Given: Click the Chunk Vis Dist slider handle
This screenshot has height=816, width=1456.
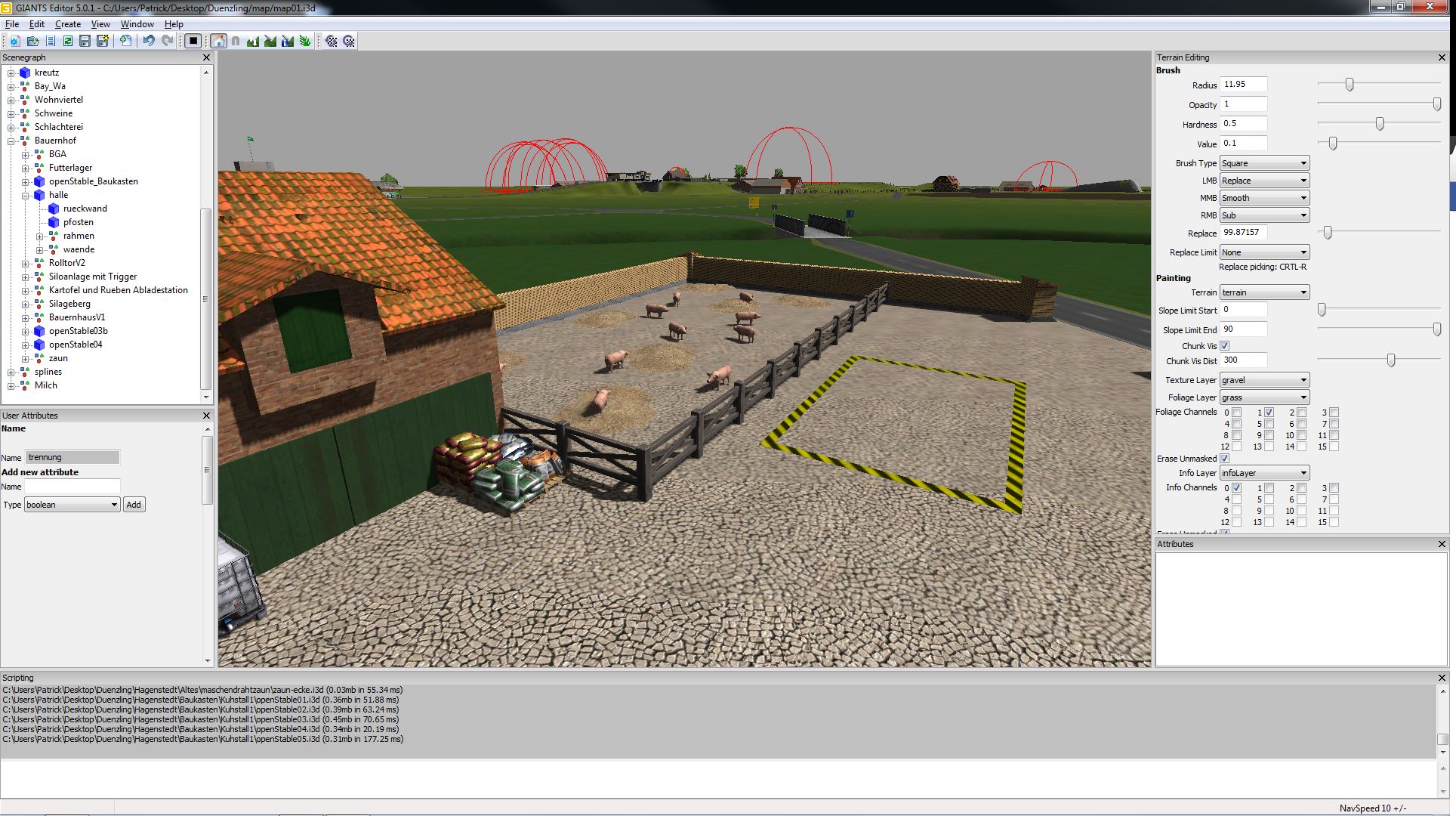Looking at the screenshot, I should tap(1391, 361).
